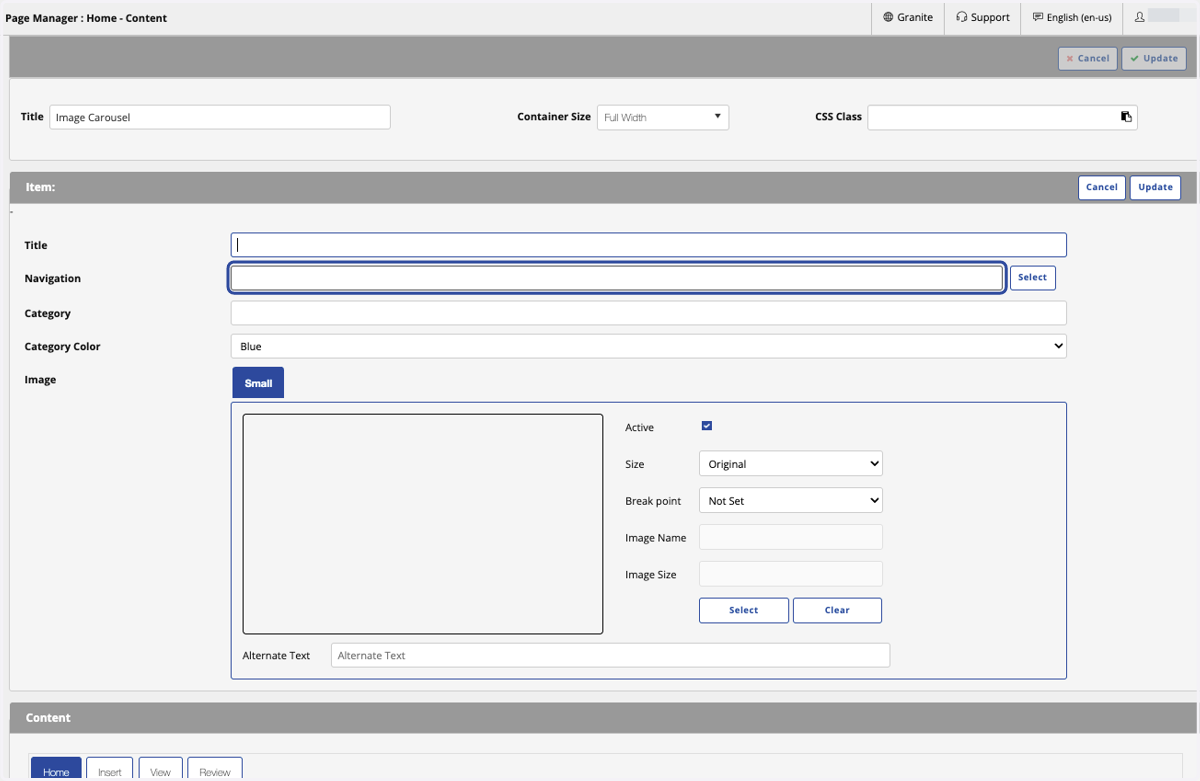Screen dimensions: 1200x781
Task: Focus the Item Title input
Action: point(648,245)
